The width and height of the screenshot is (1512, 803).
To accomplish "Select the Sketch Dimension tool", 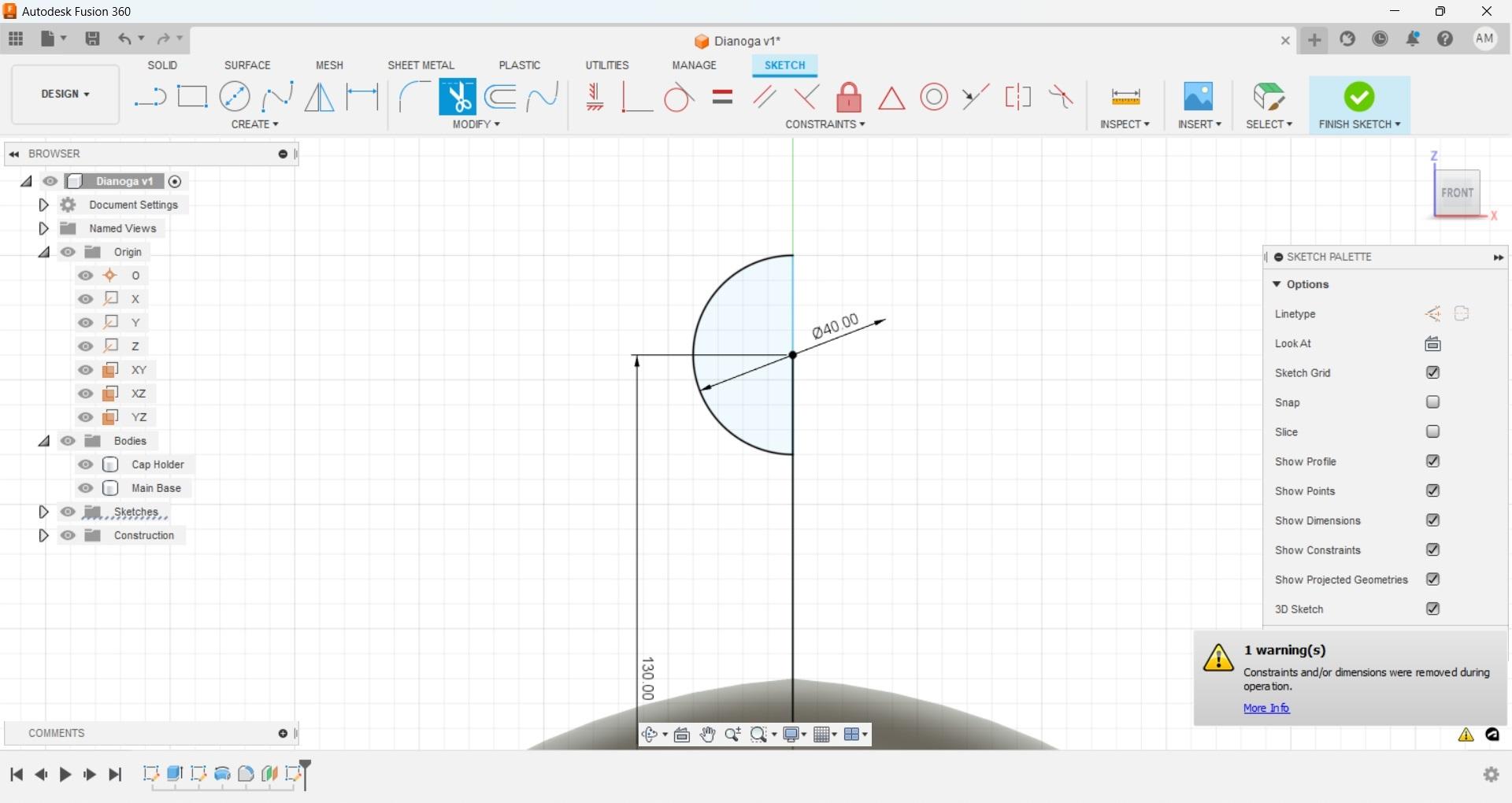I will point(362,97).
